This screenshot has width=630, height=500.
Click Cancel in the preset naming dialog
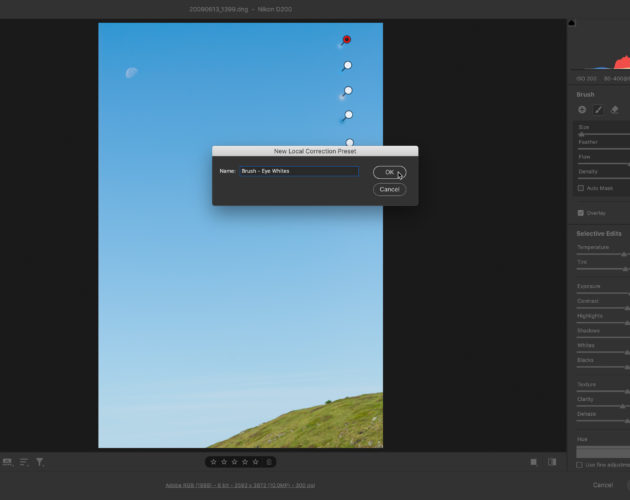[x=389, y=189]
